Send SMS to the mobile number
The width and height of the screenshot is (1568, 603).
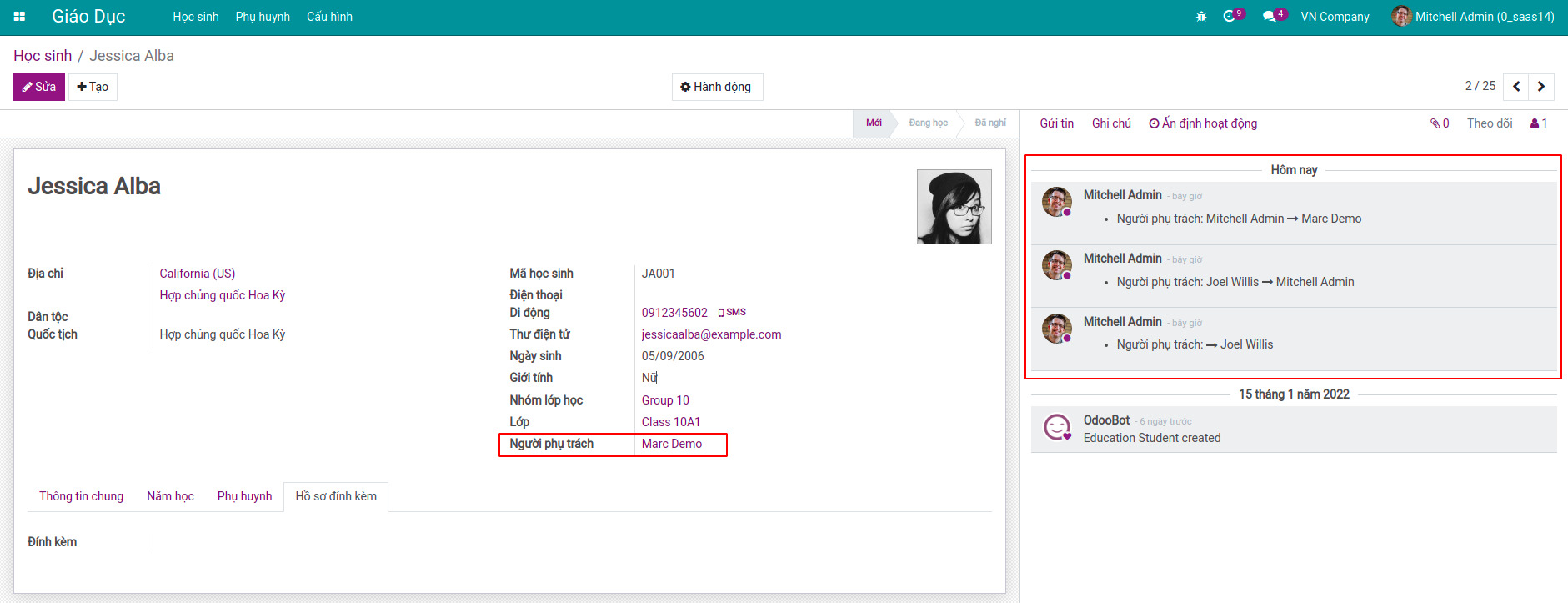[732, 312]
